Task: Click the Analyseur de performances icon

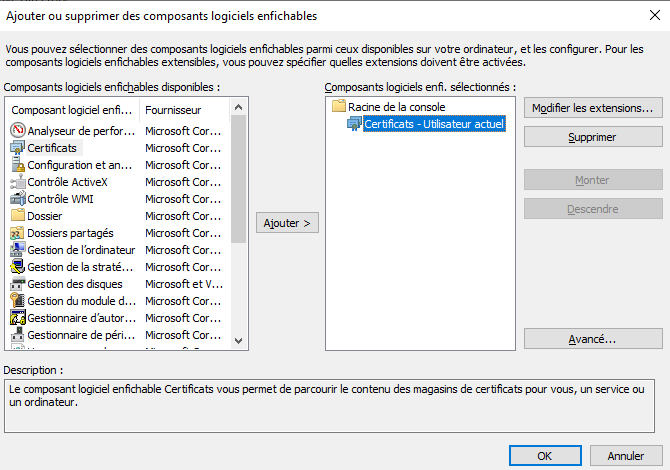Action: point(18,131)
